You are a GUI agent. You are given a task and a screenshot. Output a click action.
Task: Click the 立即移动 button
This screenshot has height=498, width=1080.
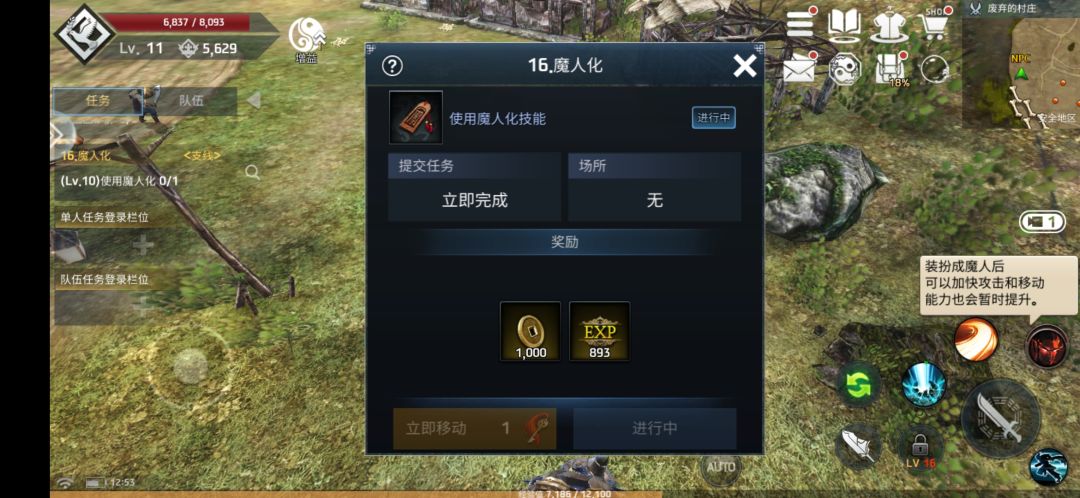[x=475, y=428]
